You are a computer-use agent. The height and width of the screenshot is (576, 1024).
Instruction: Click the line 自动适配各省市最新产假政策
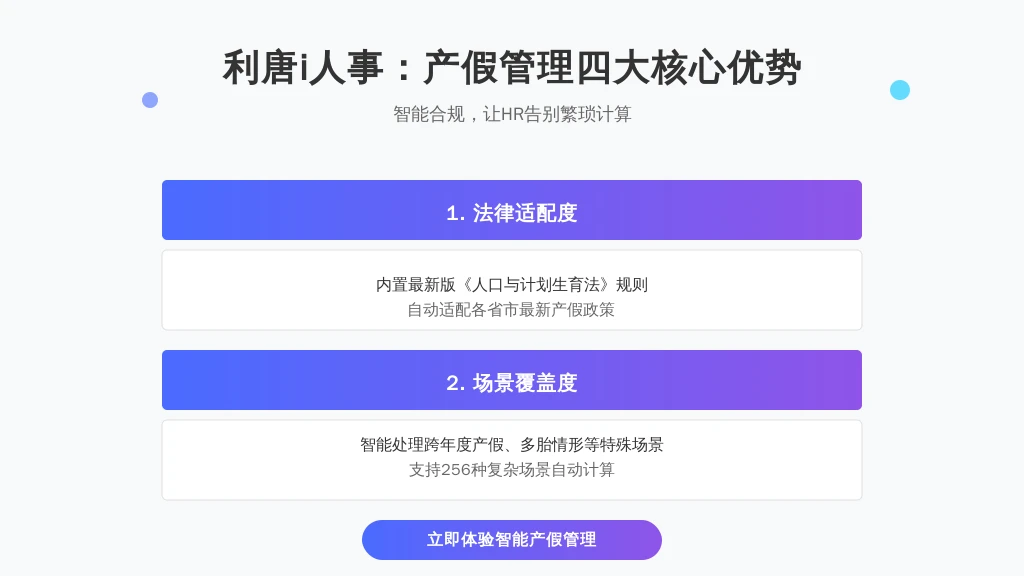(x=511, y=310)
